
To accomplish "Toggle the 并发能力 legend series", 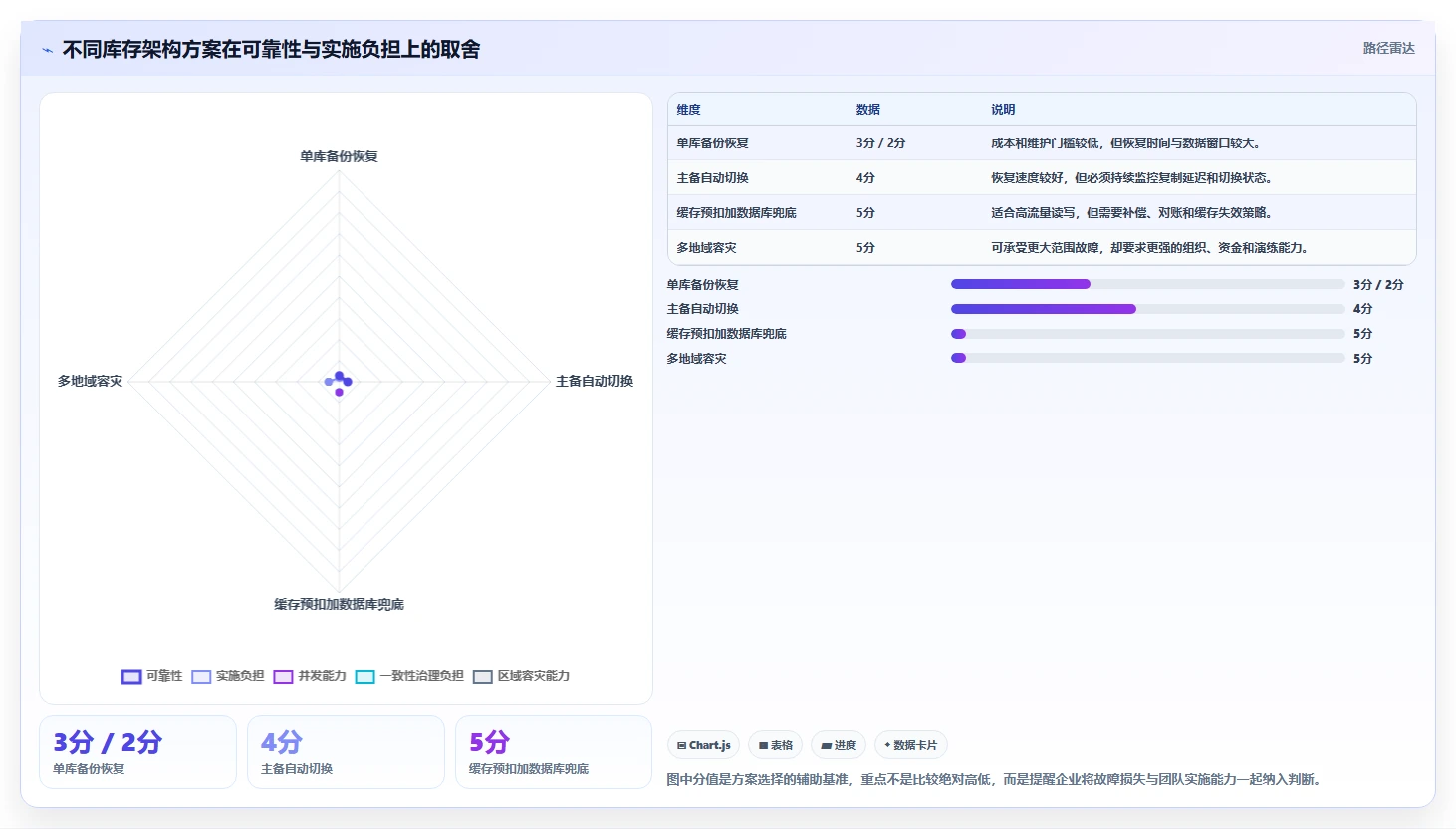I will 310,676.
